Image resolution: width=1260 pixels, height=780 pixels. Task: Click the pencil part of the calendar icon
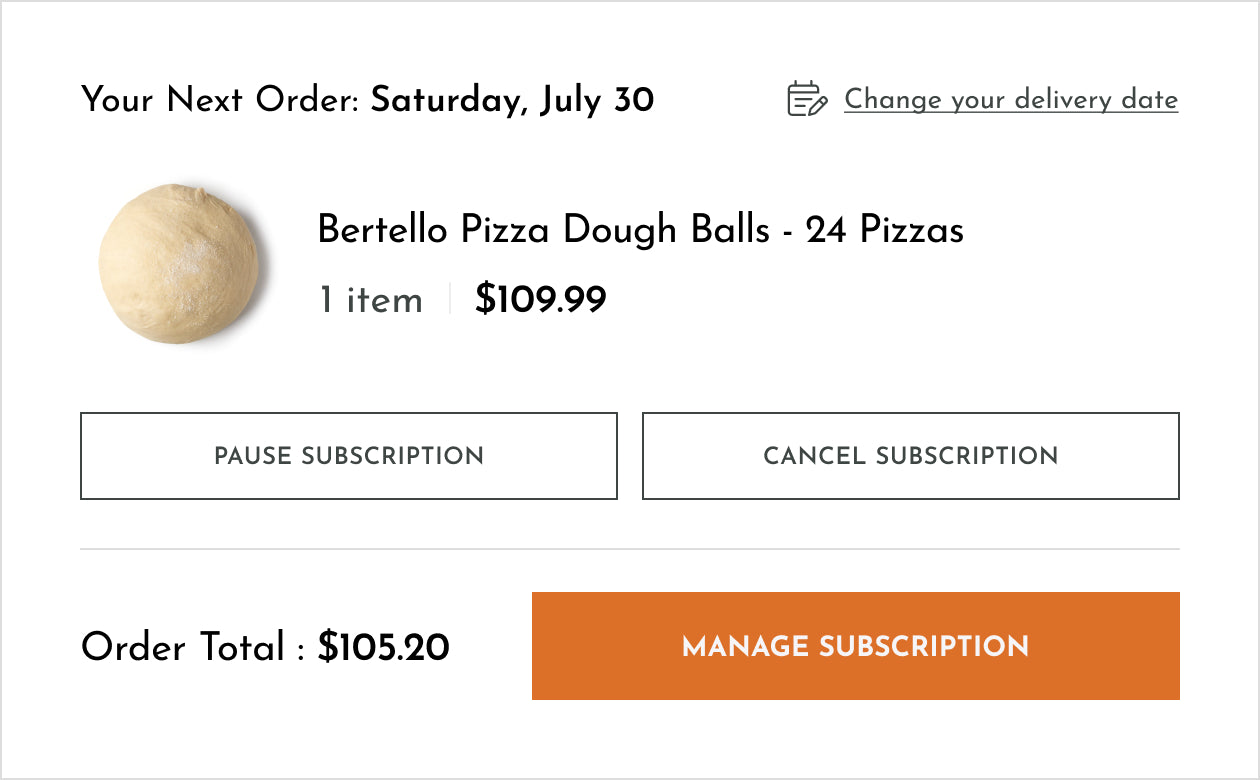coord(818,105)
